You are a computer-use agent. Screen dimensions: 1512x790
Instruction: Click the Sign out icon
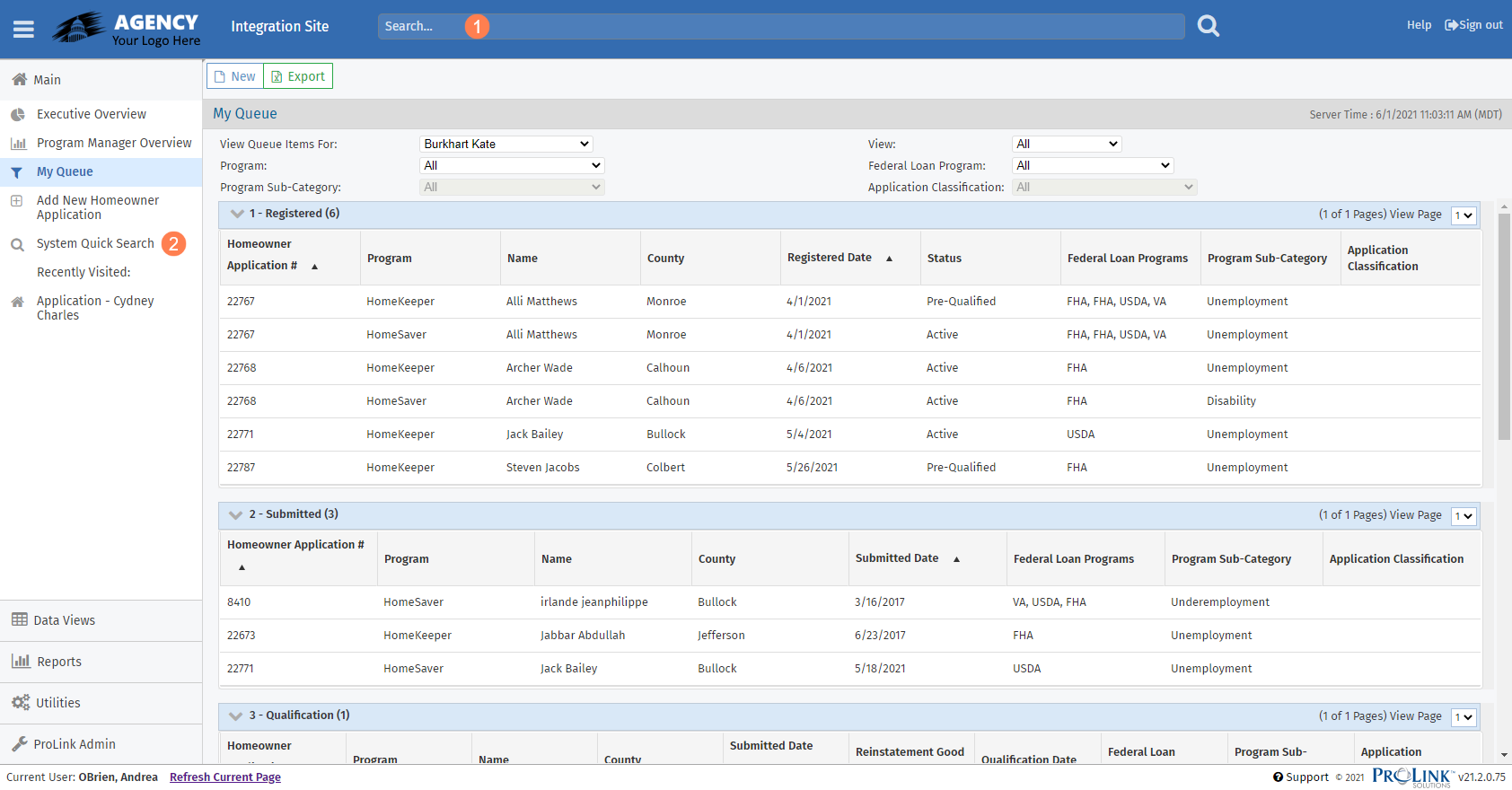(1450, 25)
